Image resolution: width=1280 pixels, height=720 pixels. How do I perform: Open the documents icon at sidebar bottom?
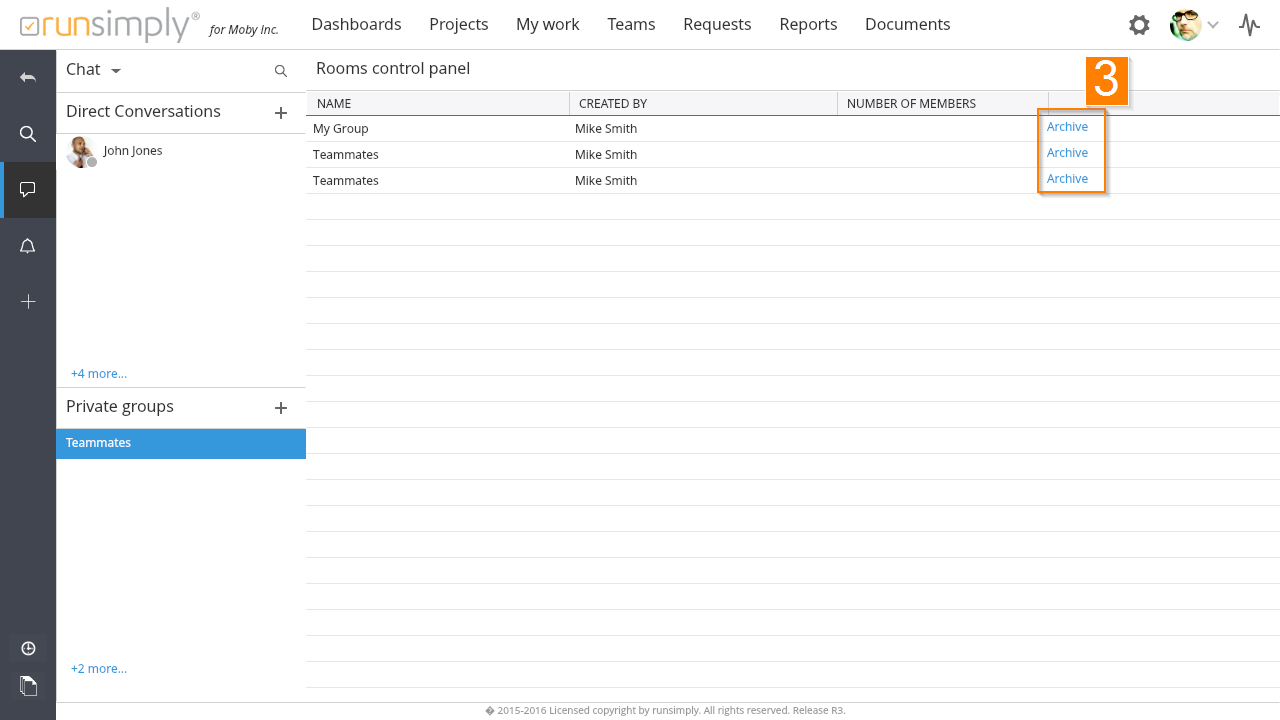click(28, 685)
